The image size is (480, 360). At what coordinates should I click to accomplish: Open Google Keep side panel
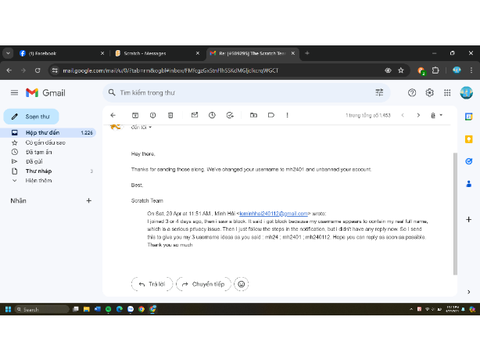pos(469,139)
